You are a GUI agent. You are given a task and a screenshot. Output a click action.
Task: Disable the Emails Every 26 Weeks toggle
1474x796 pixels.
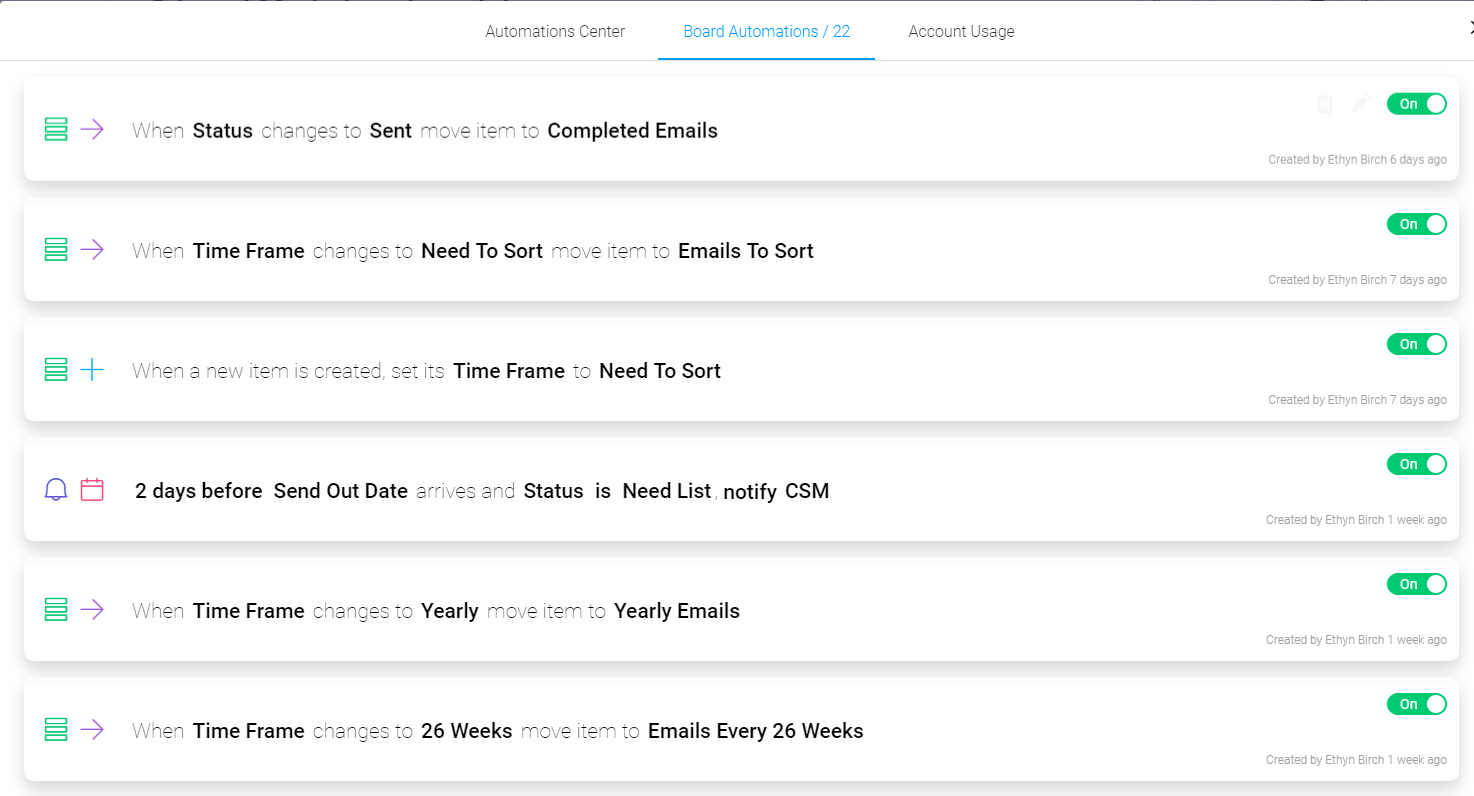(x=1416, y=704)
